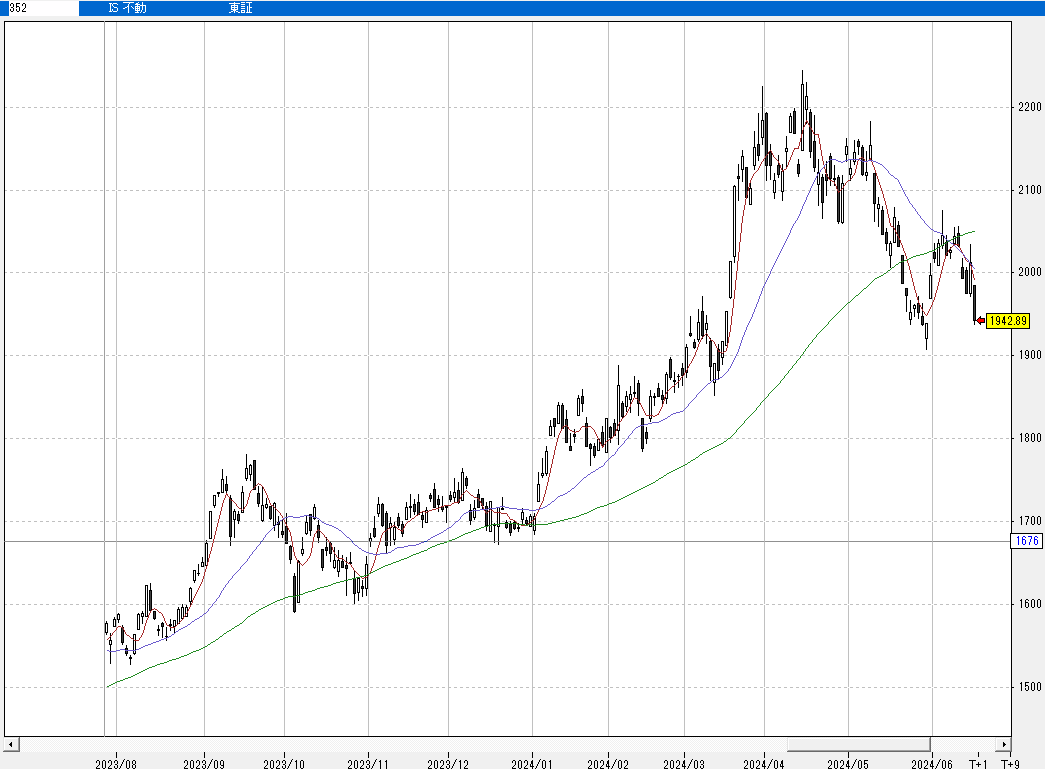Click the T+1 axis label
1045x769 pixels.
(x=978, y=764)
